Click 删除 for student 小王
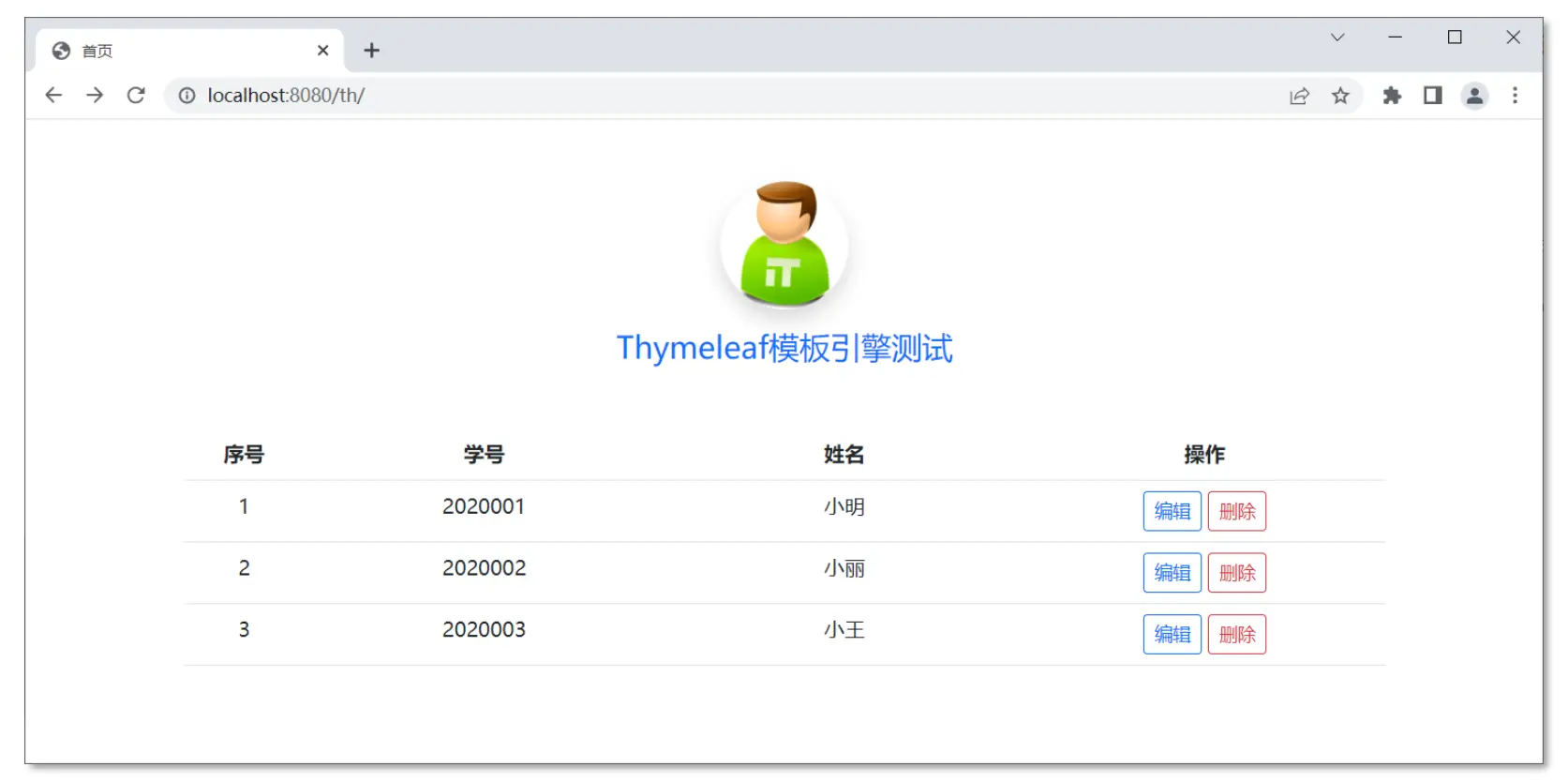The height and width of the screenshot is (782, 1568). point(1237,635)
